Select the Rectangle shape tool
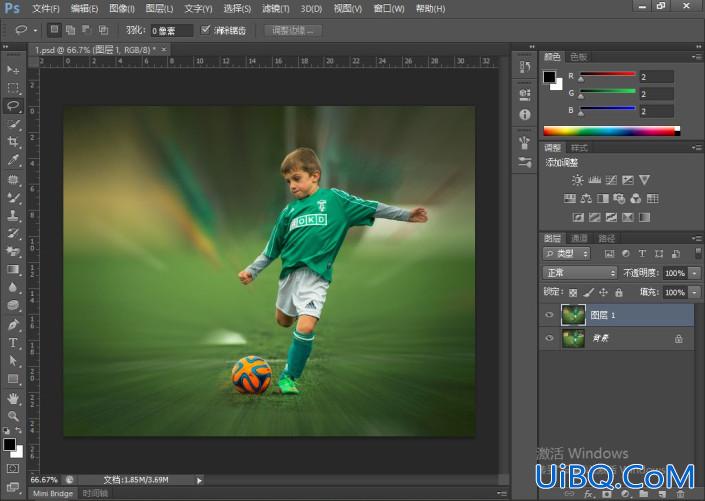Image resolution: width=705 pixels, height=501 pixels. coord(13,379)
